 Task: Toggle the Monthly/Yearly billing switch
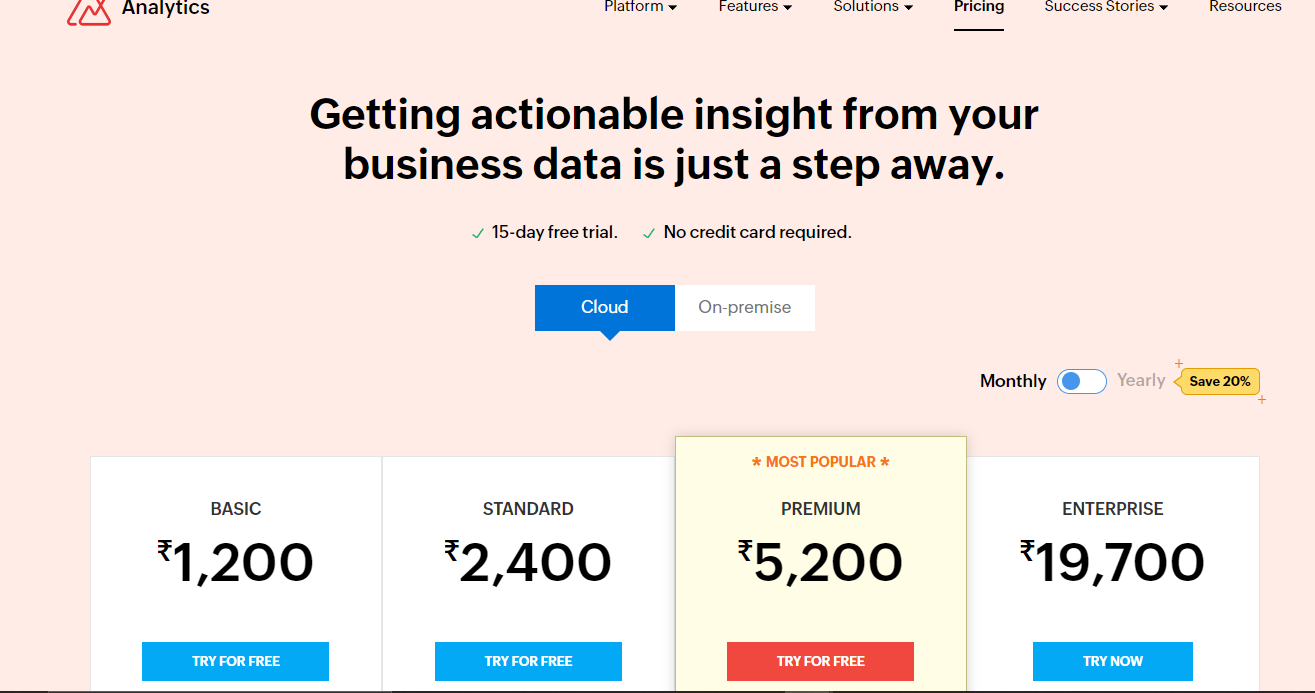[1081, 381]
